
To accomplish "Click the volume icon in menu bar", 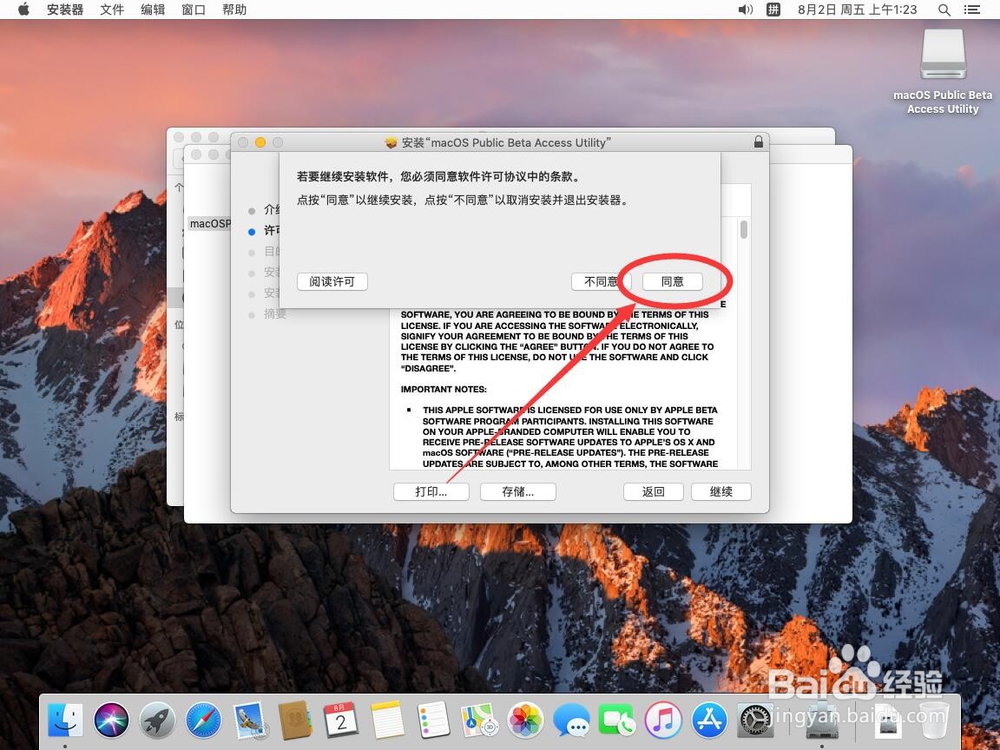I will pos(745,10).
